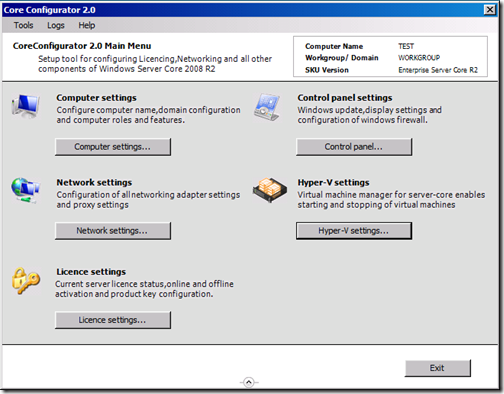Open the Logs menu

pyautogui.click(x=56, y=25)
